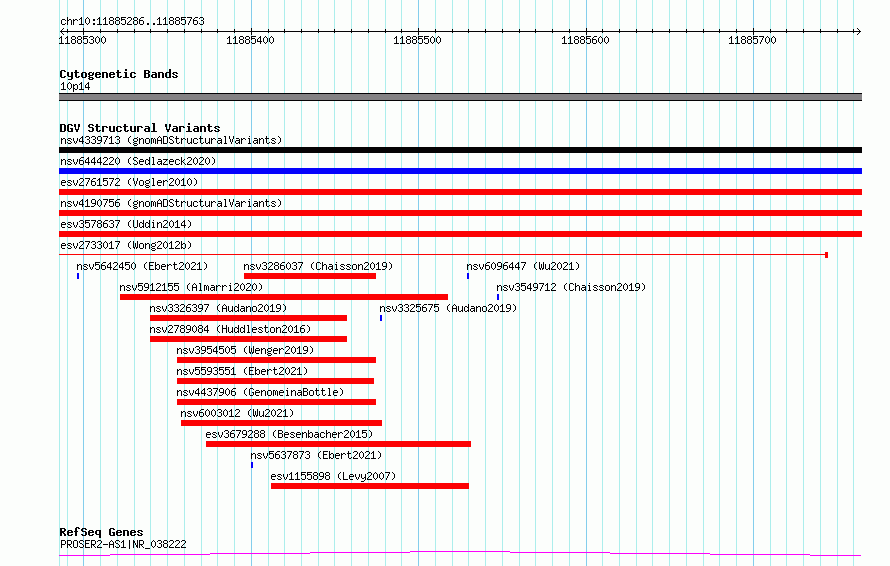Open nsv4437906 (GenomeinaBottle) label
This screenshot has width=890, height=566.
pyautogui.click(x=260, y=392)
